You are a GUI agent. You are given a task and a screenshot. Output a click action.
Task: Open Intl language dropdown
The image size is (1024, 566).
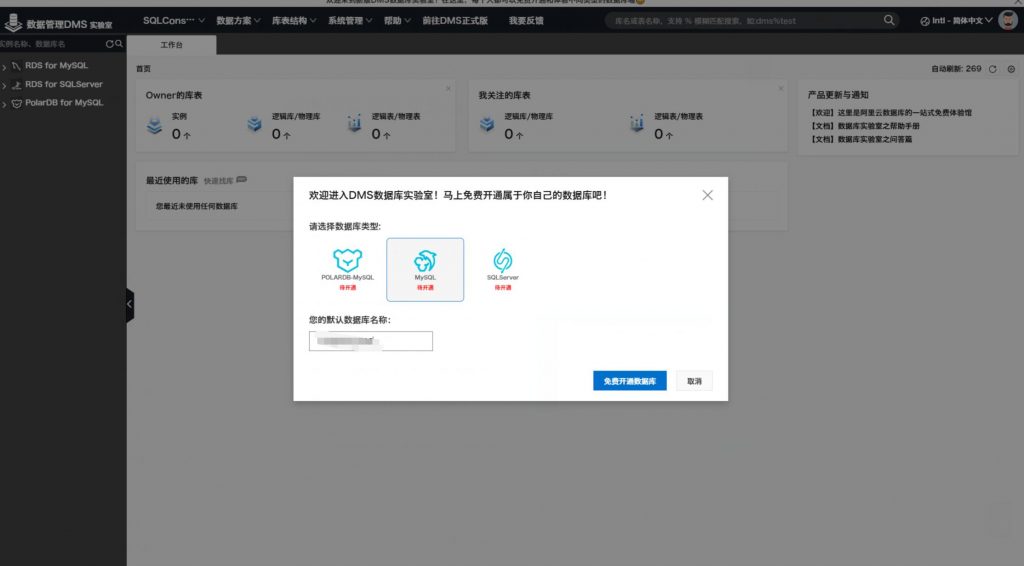coord(956,21)
